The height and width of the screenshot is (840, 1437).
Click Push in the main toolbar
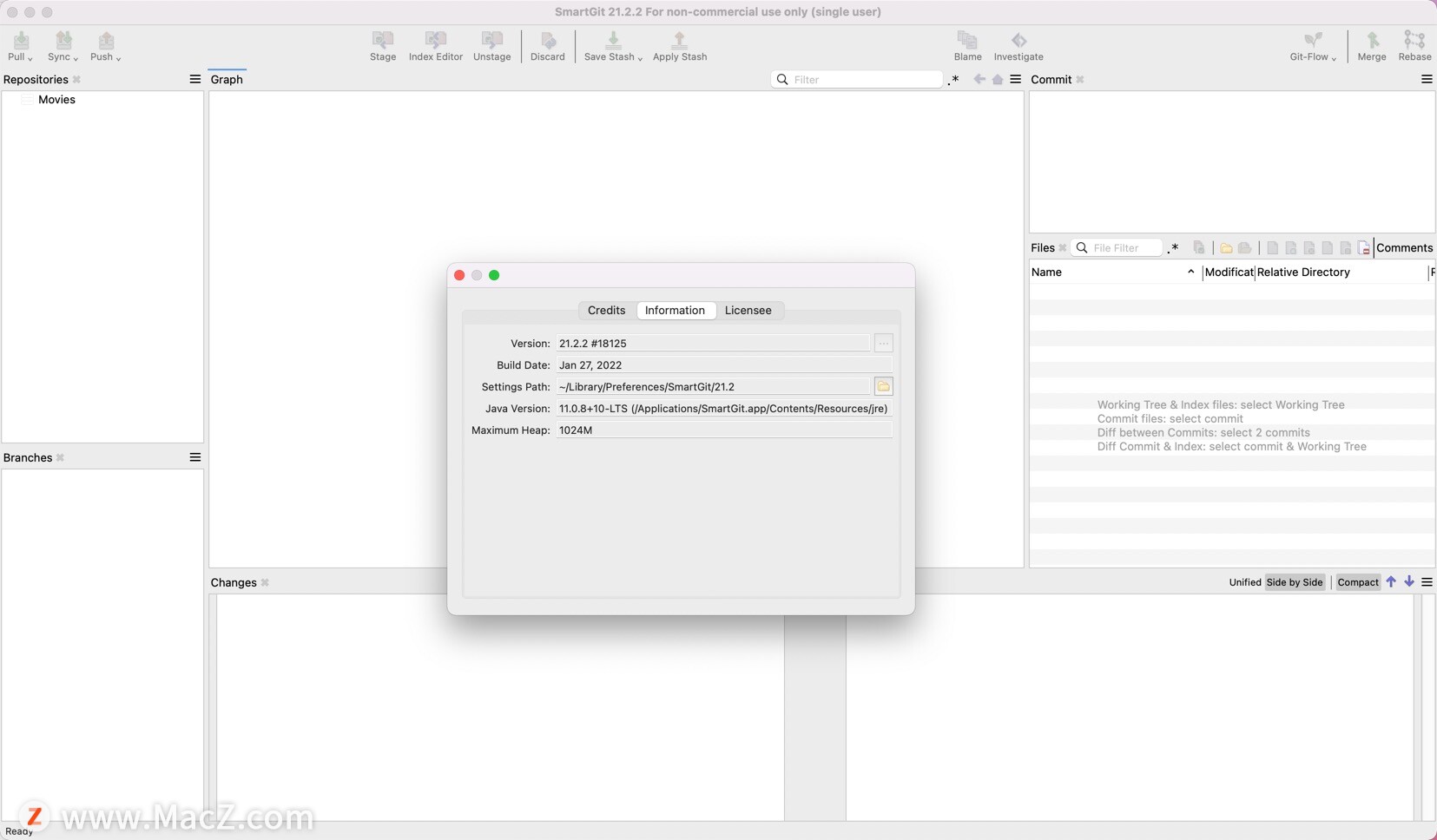(105, 46)
